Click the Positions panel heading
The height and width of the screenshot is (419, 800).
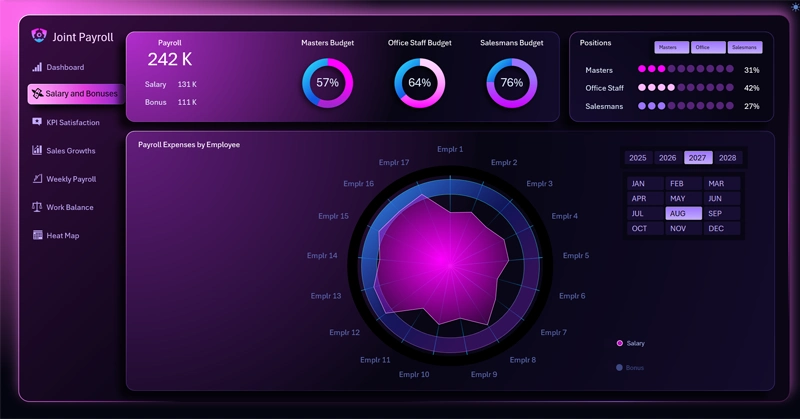(595, 43)
